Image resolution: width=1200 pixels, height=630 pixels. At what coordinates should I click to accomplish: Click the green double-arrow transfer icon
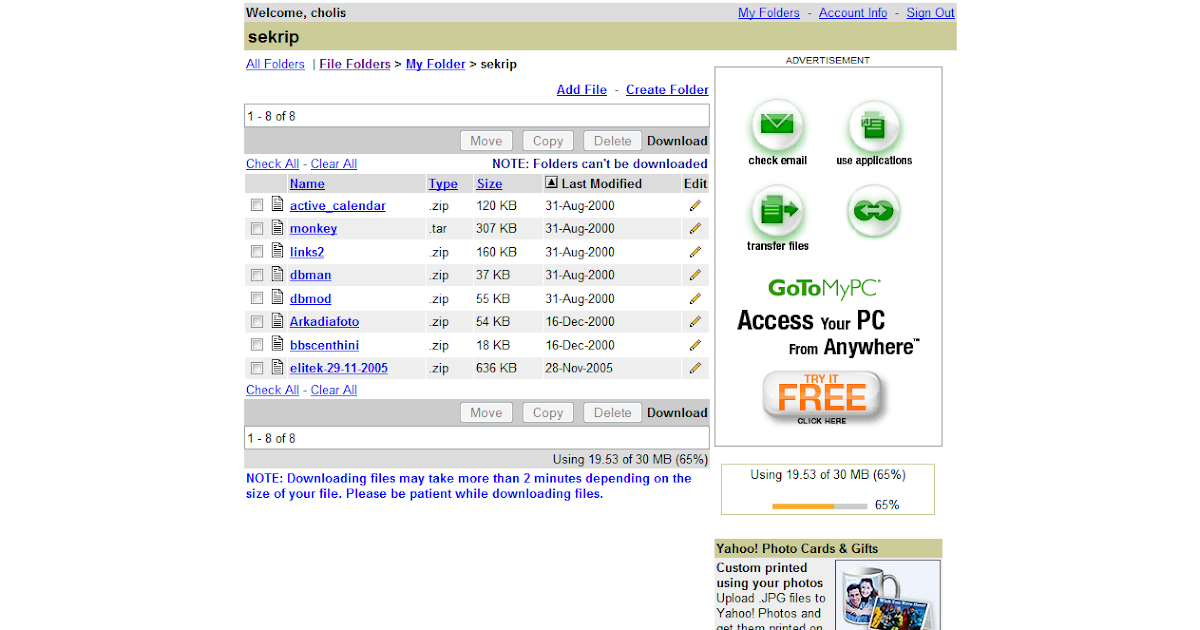tap(874, 211)
